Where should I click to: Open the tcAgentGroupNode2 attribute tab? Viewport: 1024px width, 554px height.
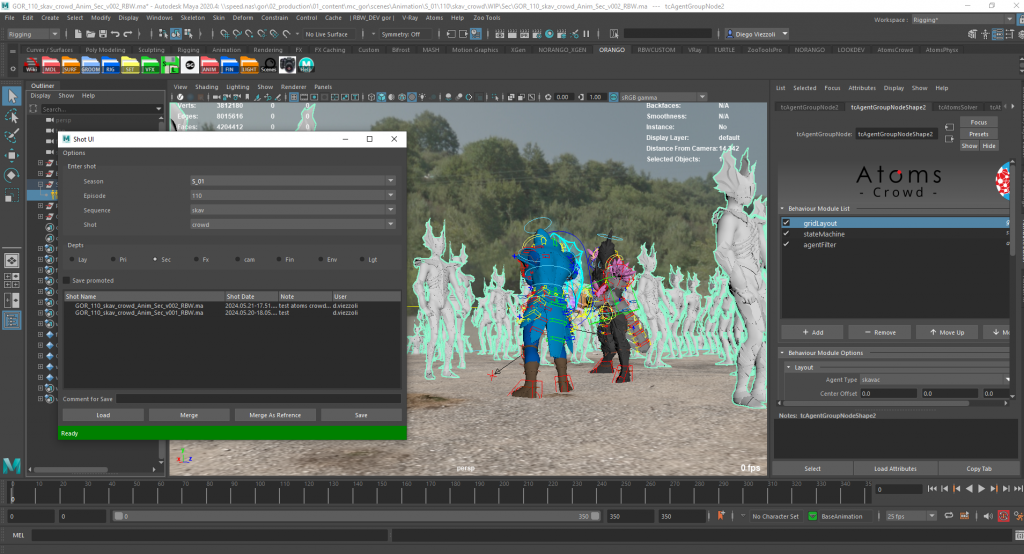809,107
